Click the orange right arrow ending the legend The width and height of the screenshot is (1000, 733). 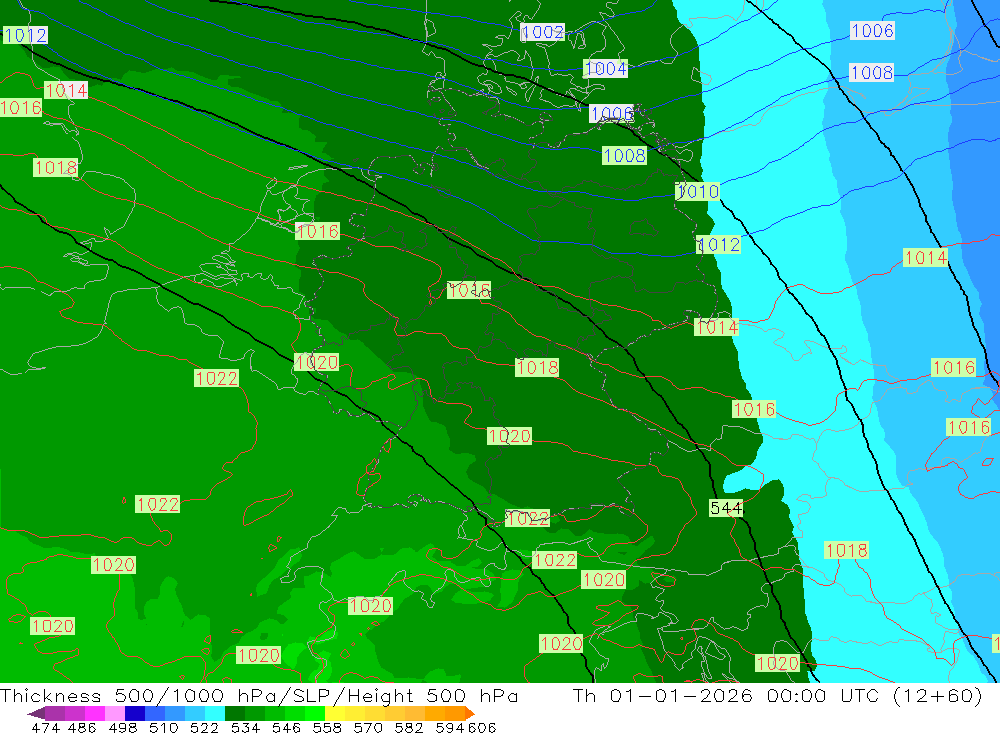(469, 714)
